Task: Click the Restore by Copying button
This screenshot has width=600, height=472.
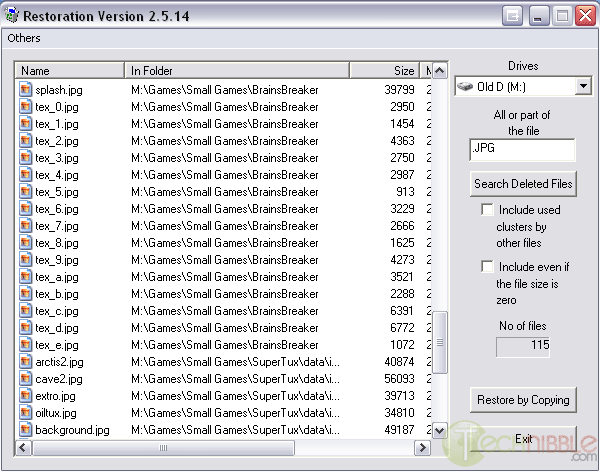Action: (x=523, y=400)
